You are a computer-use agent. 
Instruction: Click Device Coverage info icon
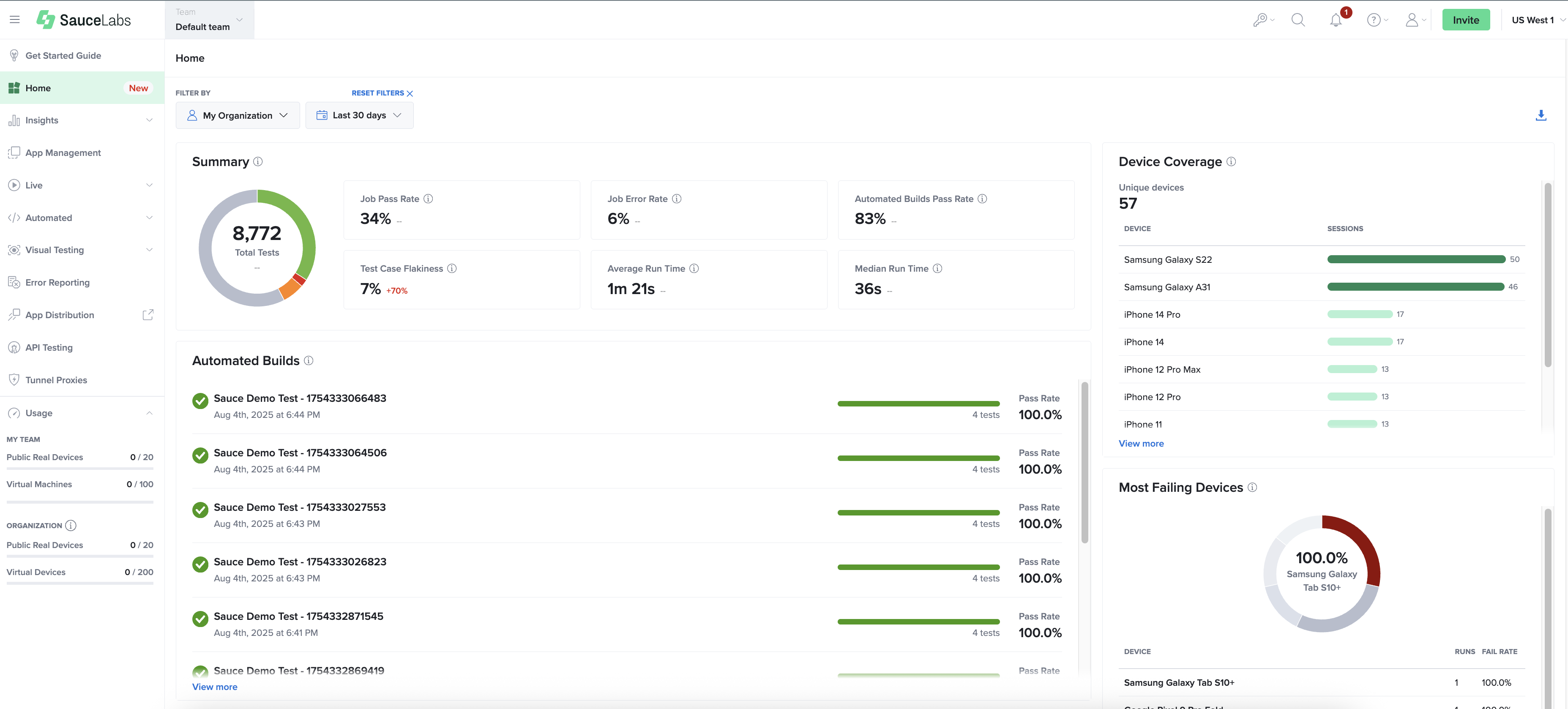tap(1231, 162)
